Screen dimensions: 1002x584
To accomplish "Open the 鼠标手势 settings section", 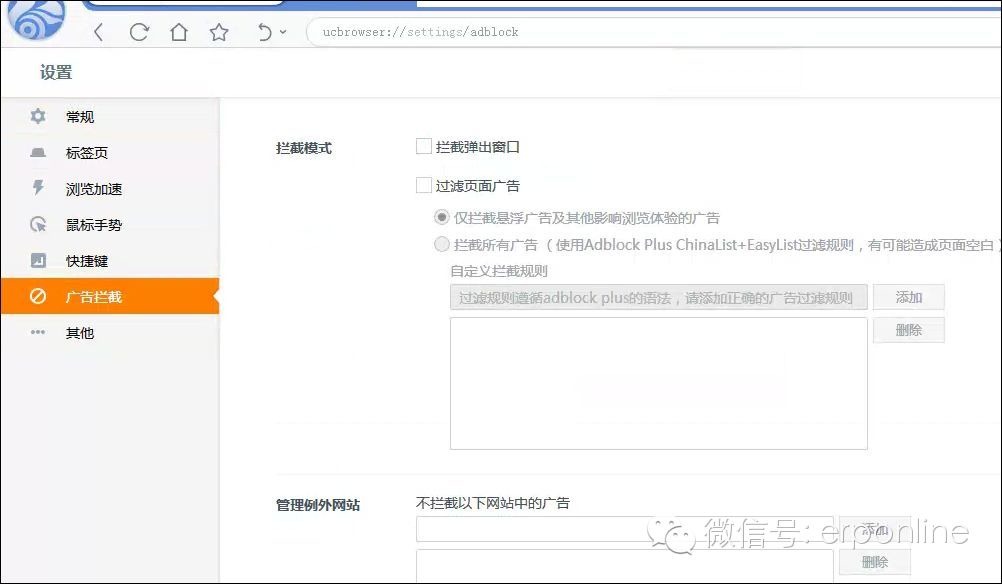I will tap(110, 225).
